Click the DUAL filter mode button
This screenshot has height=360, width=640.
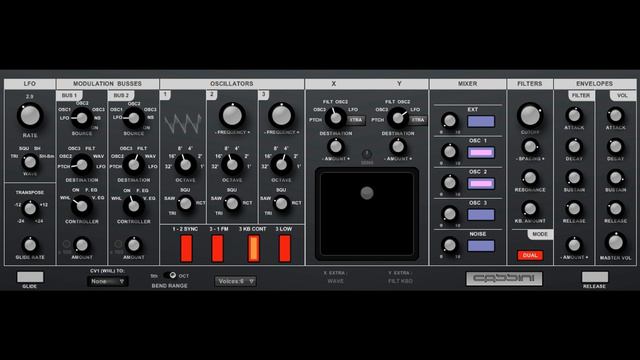click(530, 255)
